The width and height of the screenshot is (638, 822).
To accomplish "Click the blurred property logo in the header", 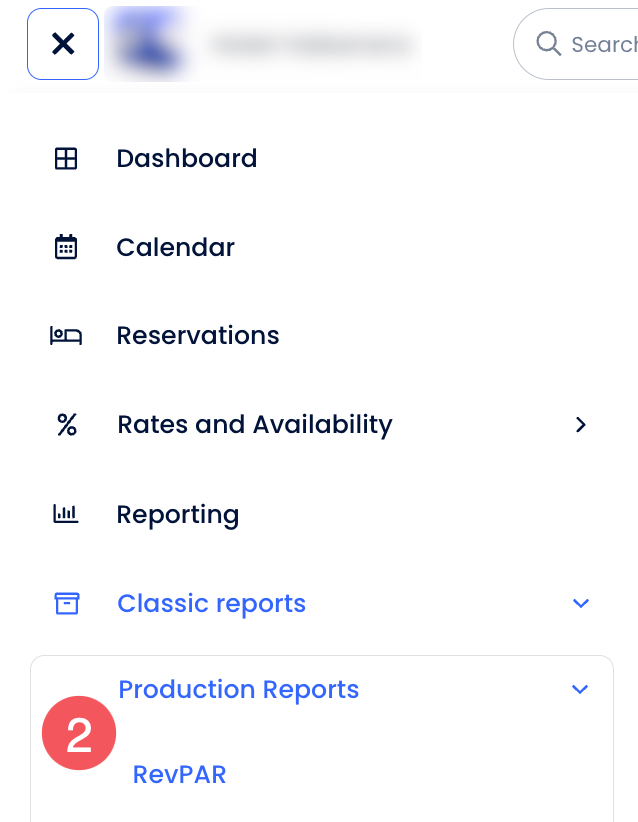I will click(x=151, y=44).
